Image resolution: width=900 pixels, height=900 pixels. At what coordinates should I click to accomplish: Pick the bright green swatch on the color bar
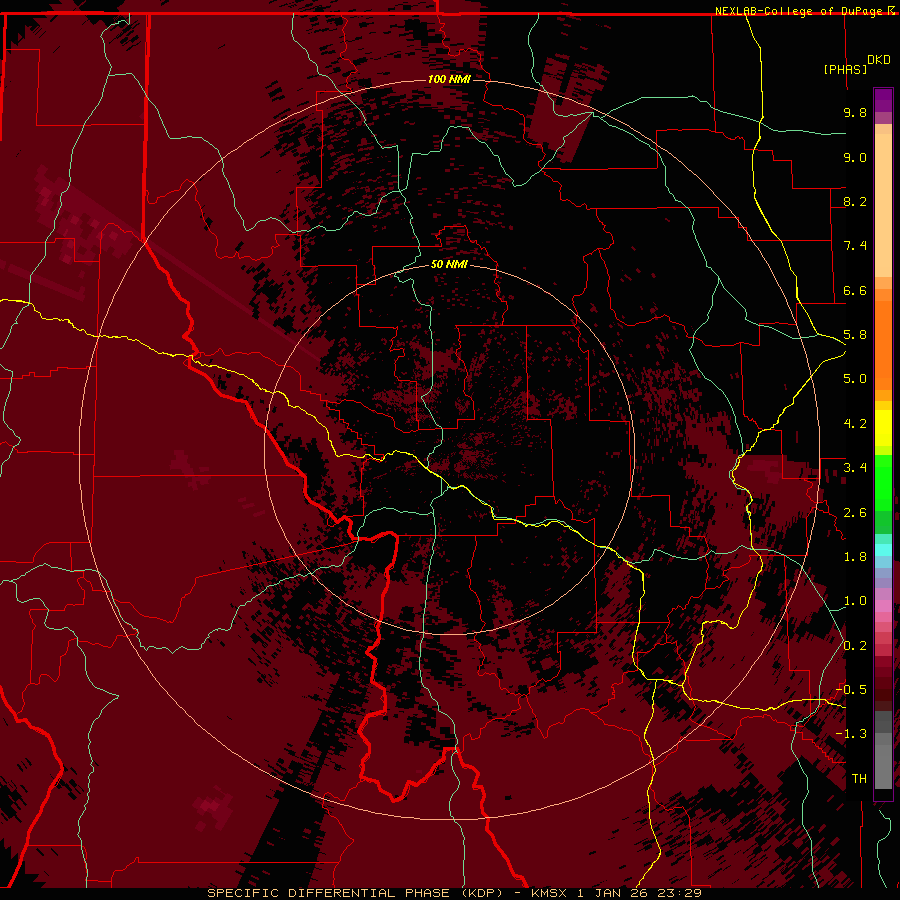883,483
